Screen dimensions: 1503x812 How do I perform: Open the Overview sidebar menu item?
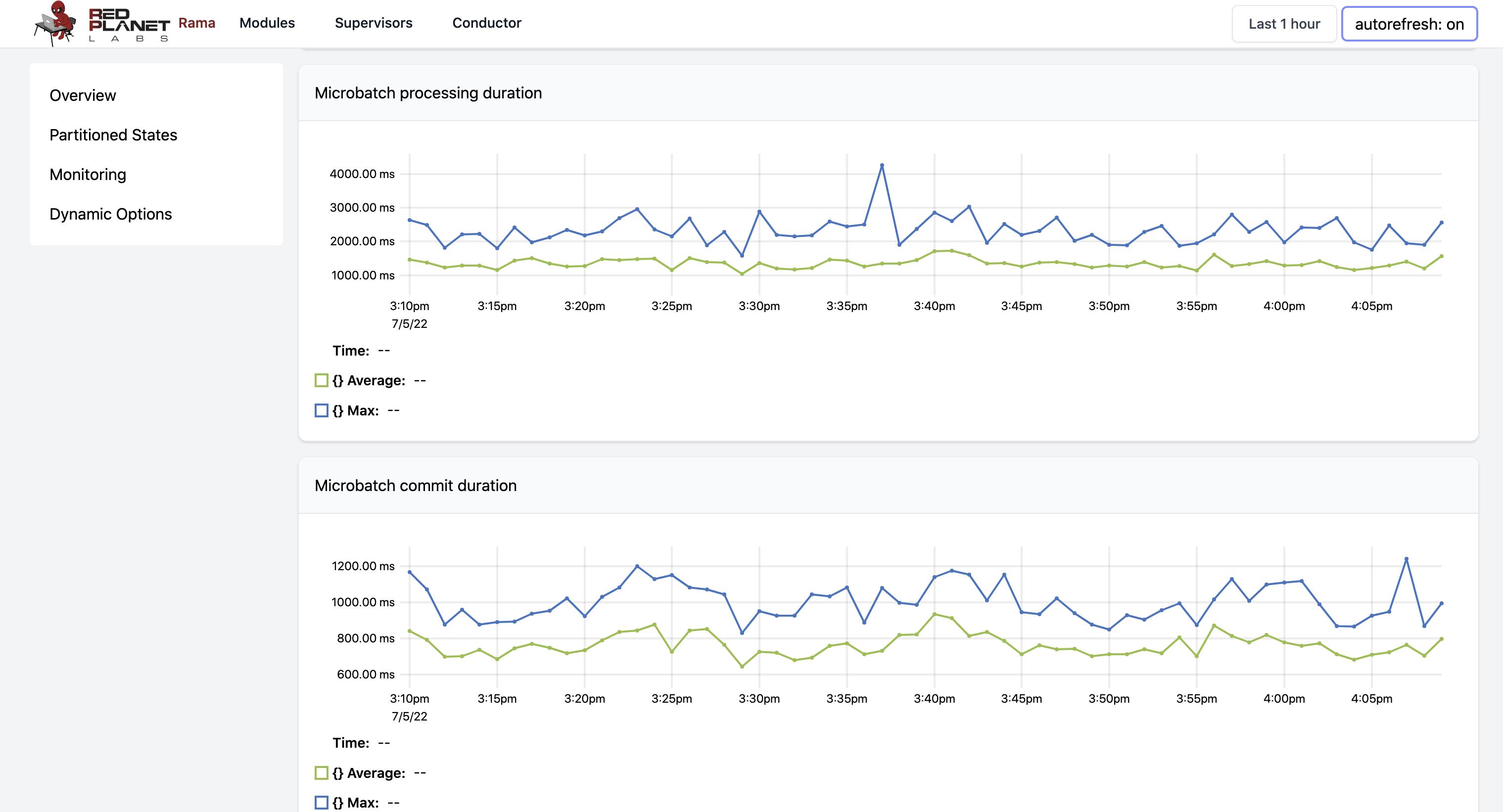click(x=82, y=94)
